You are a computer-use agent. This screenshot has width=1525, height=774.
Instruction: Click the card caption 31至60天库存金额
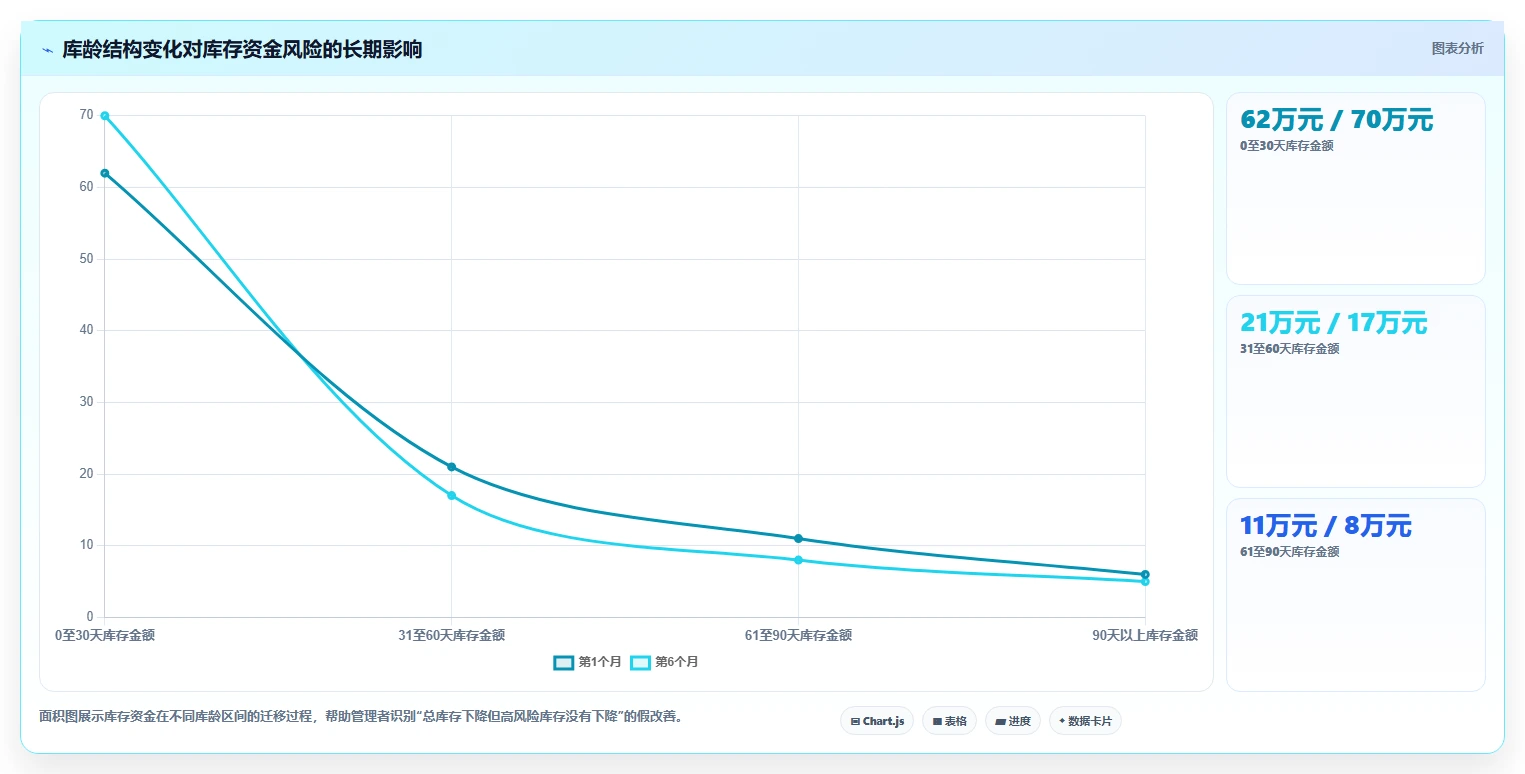point(1289,349)
